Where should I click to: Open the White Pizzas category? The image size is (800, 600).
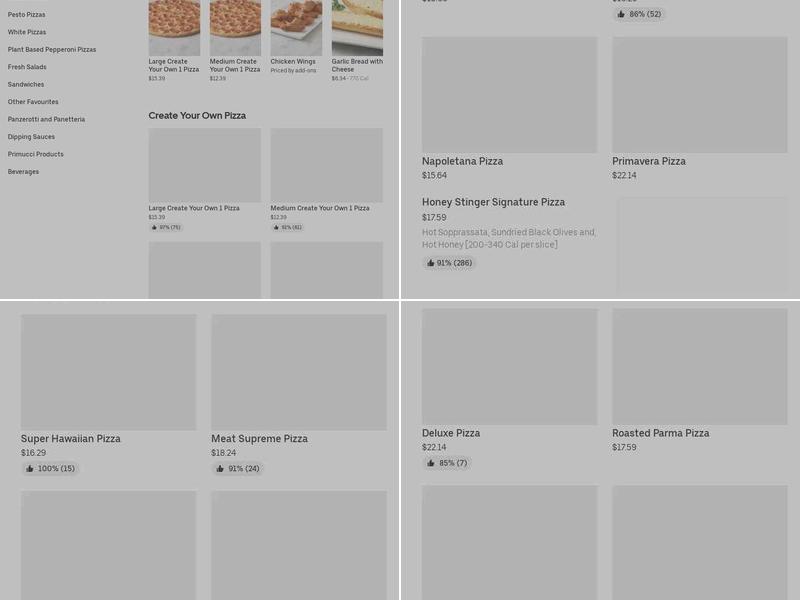pyautogui.click(x=28, y=32)
